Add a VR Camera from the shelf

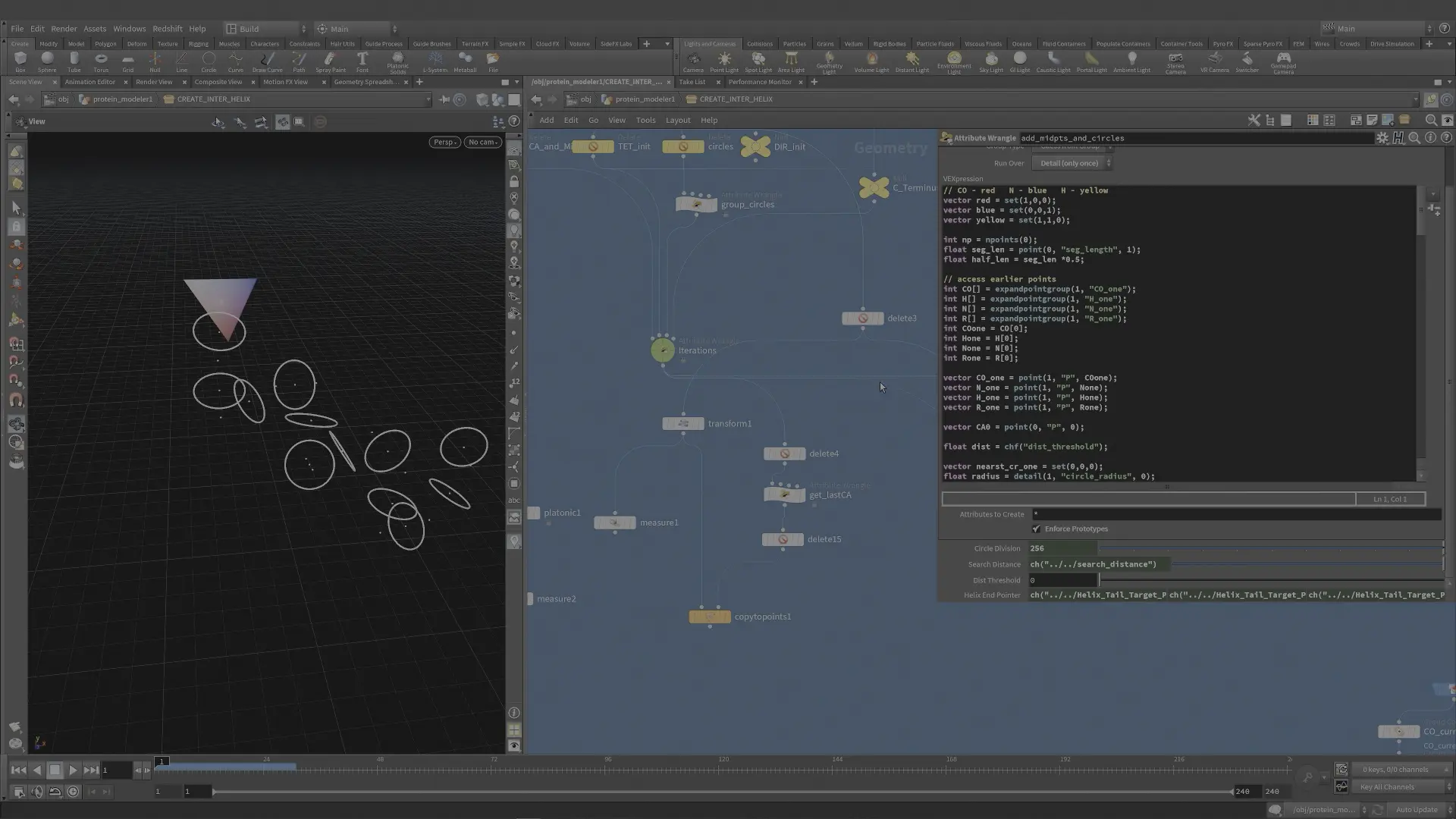click(x=1214, y=61)
